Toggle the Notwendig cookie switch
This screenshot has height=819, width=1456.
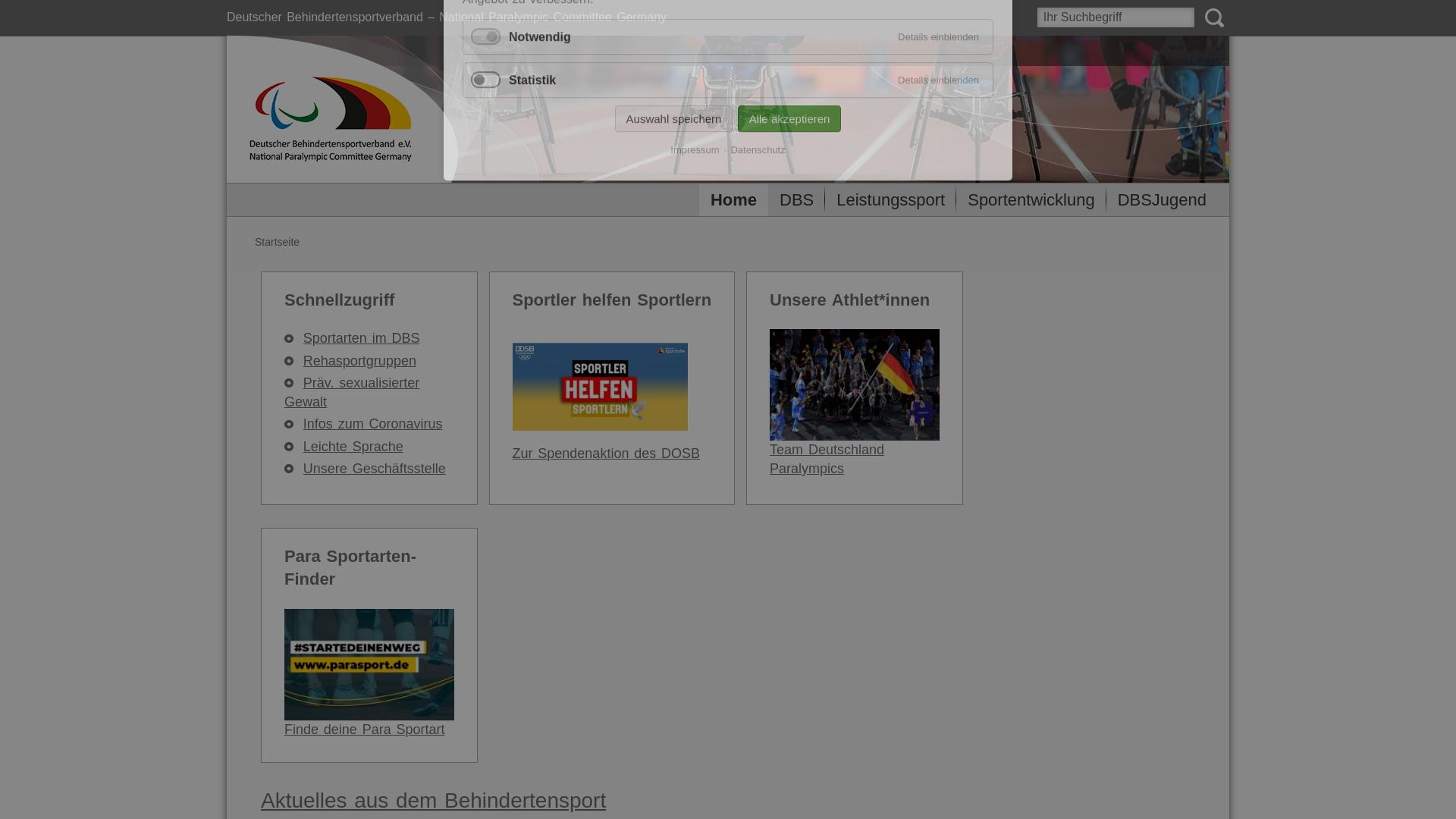[x=485, y=36]
